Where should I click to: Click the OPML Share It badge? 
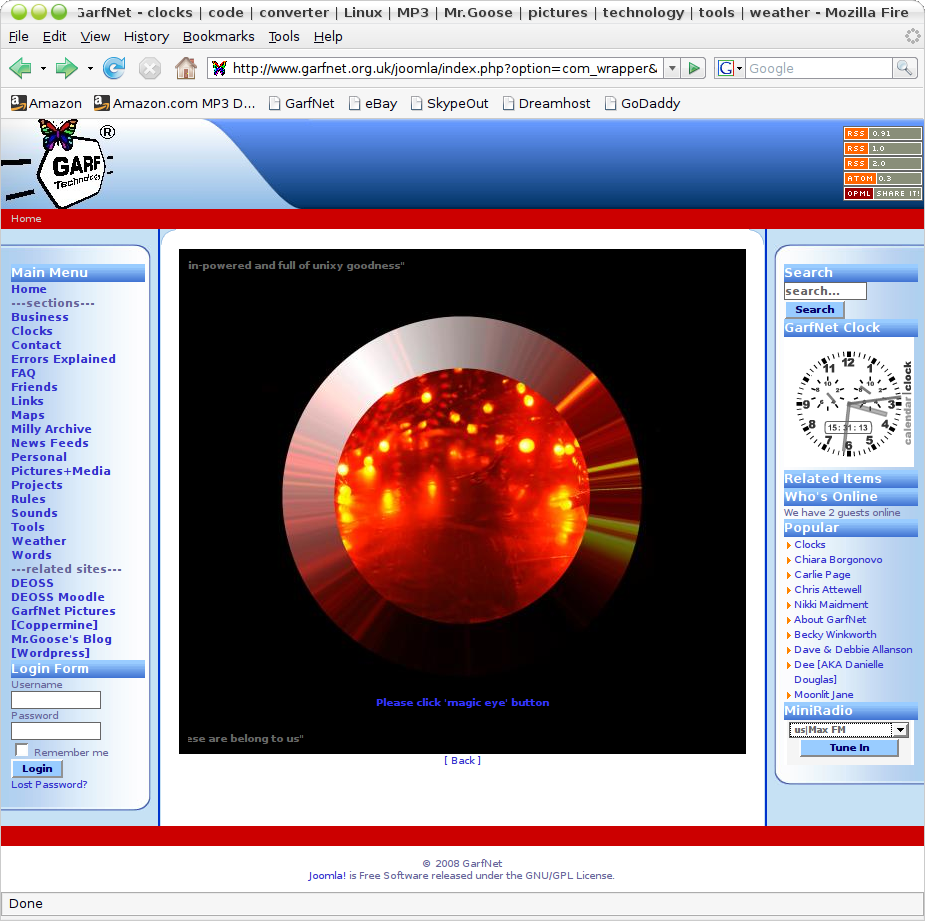pyautogui.click(x=883, y=194)
